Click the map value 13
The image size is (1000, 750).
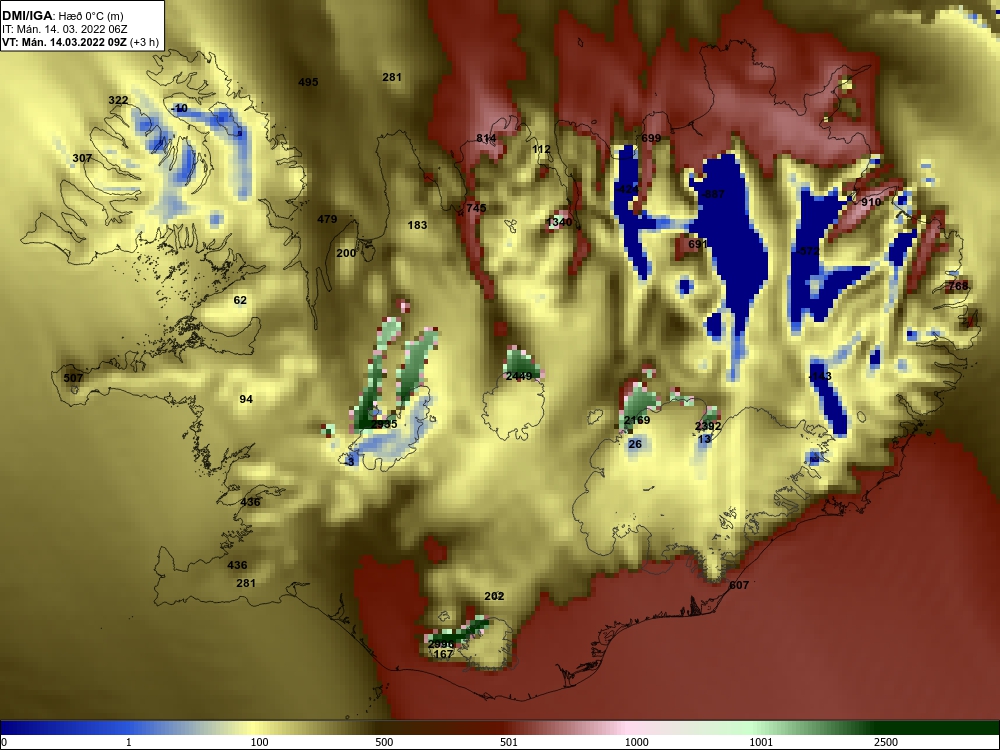704,439
